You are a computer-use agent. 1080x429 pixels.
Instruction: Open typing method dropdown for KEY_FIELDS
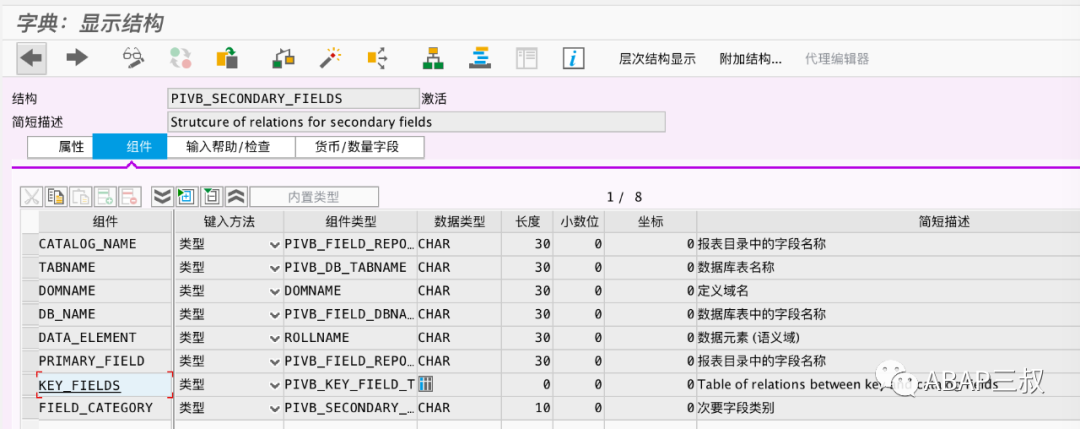(x=276, y=385)
